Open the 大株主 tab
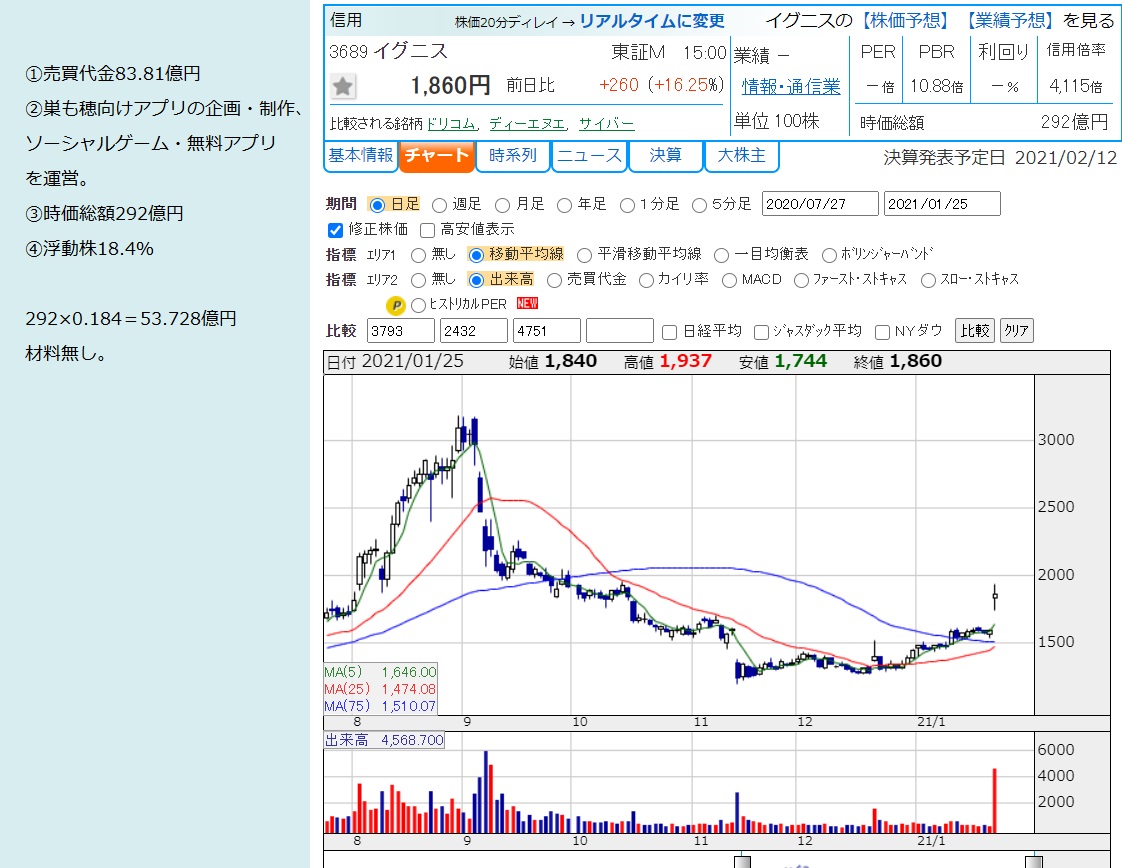 point(741,156)
